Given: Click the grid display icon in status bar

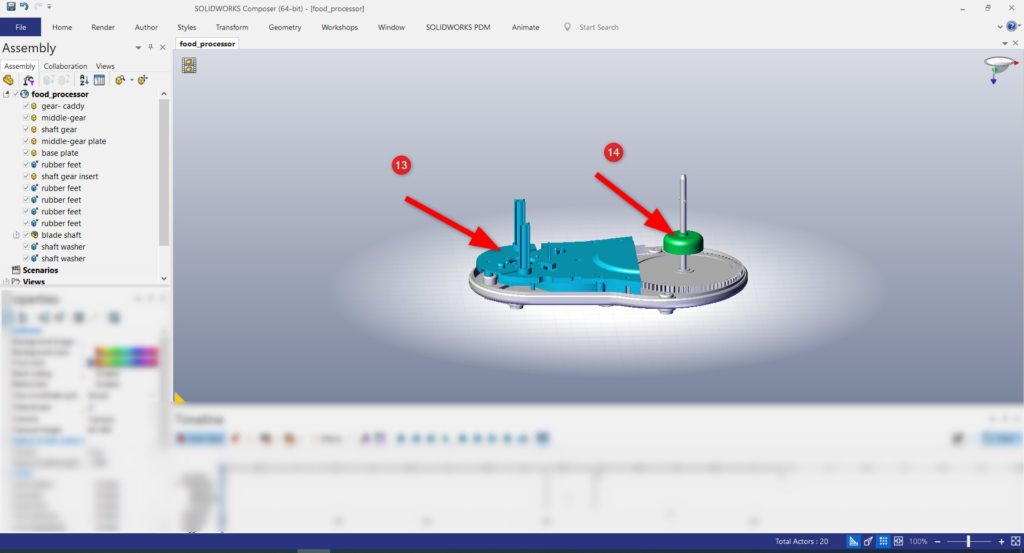Looking at the screenshot, I should [883, 541].
